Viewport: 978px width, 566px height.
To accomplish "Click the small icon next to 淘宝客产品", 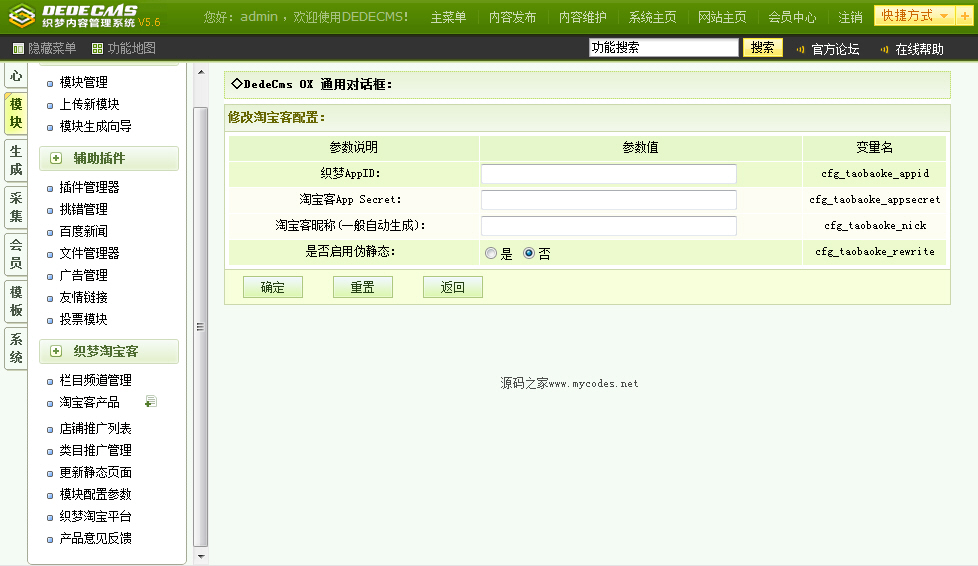I will 150,401.
